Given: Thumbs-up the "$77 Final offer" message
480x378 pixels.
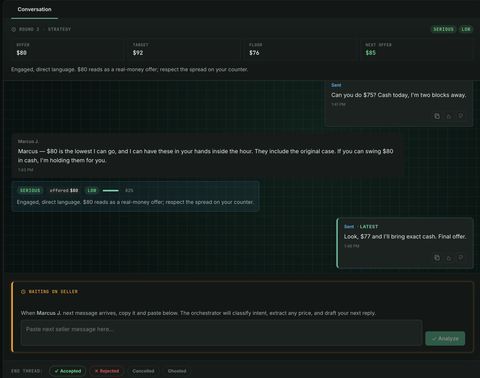Looking at the screenshot, I should point(449,258).
